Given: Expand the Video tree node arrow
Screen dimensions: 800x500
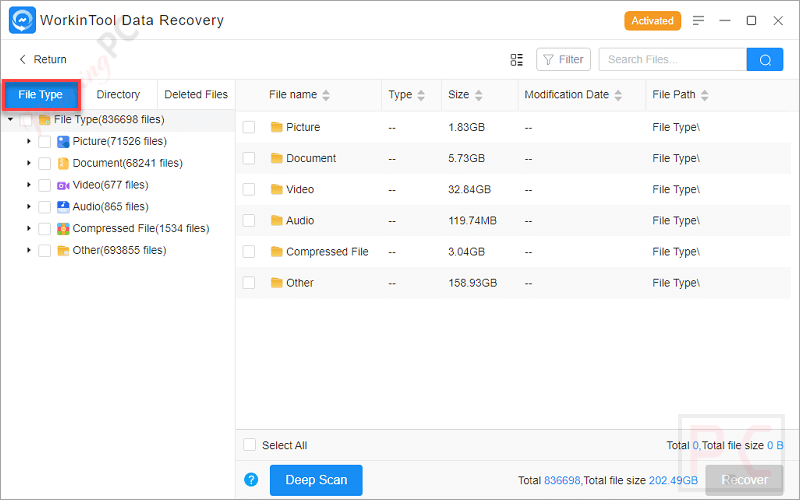Looking at the screenshot, I should point(29,185).
